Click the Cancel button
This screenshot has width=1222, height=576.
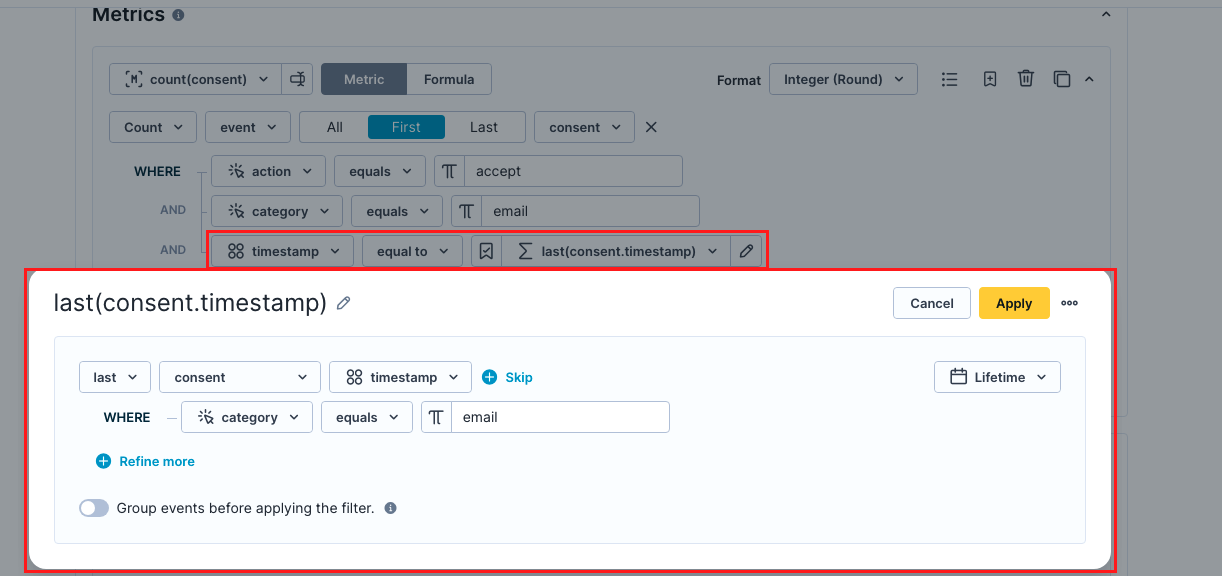932,303
